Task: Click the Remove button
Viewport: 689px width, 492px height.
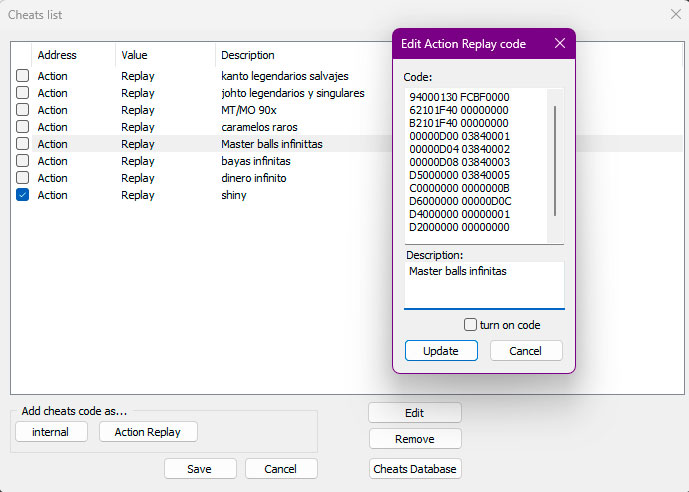Action: [415, 439]
